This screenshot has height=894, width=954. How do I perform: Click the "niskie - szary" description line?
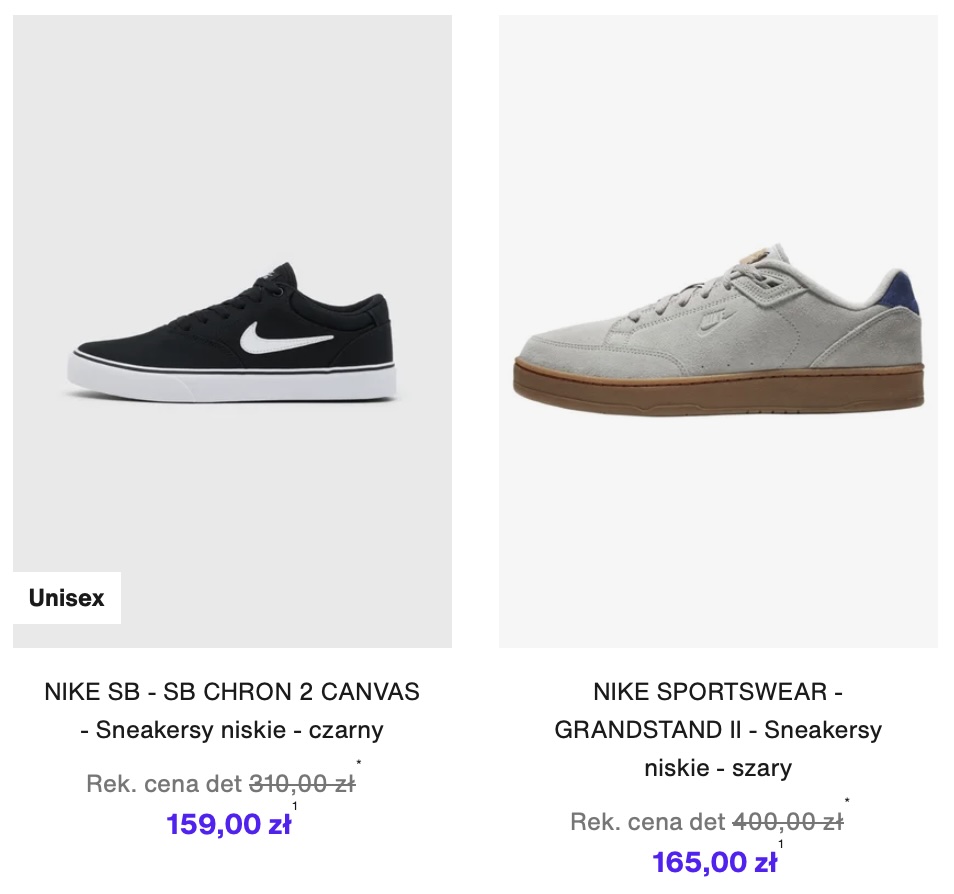pos(718,768)
